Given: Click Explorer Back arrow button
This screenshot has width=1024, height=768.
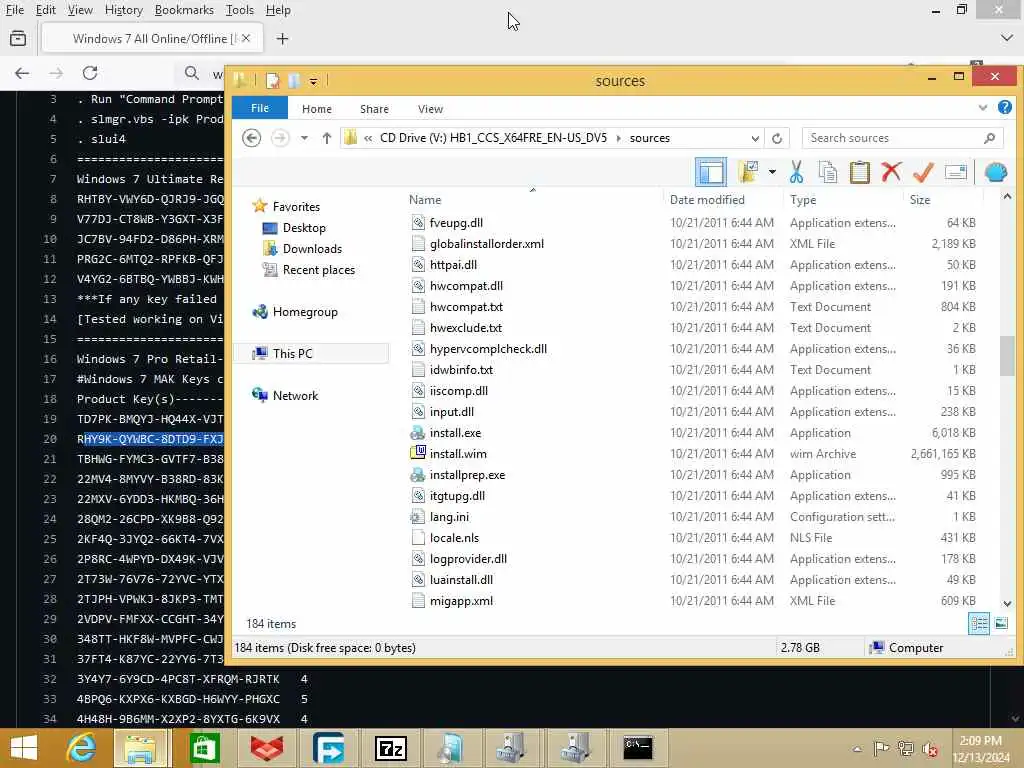Looking at the screenshot, I should pos(251,138).
